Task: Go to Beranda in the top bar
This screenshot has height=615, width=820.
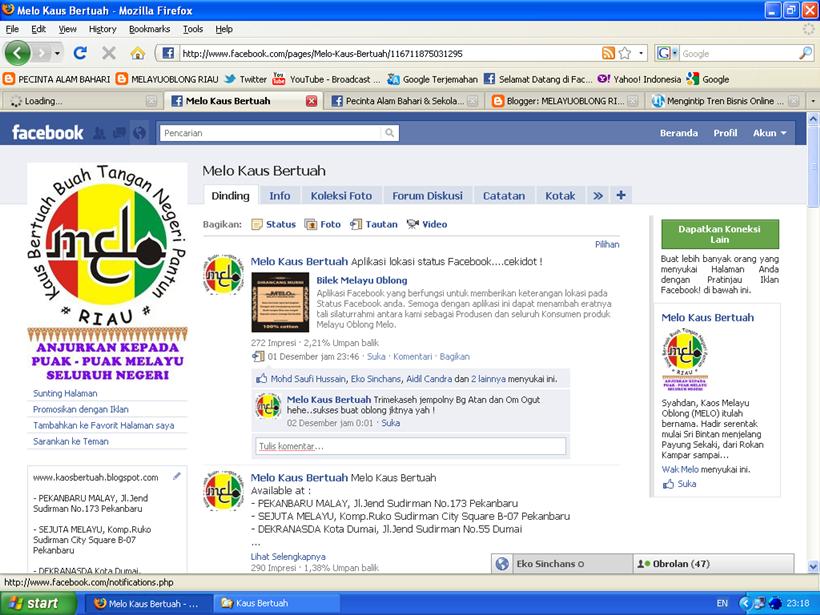Action: coord(679,133)
